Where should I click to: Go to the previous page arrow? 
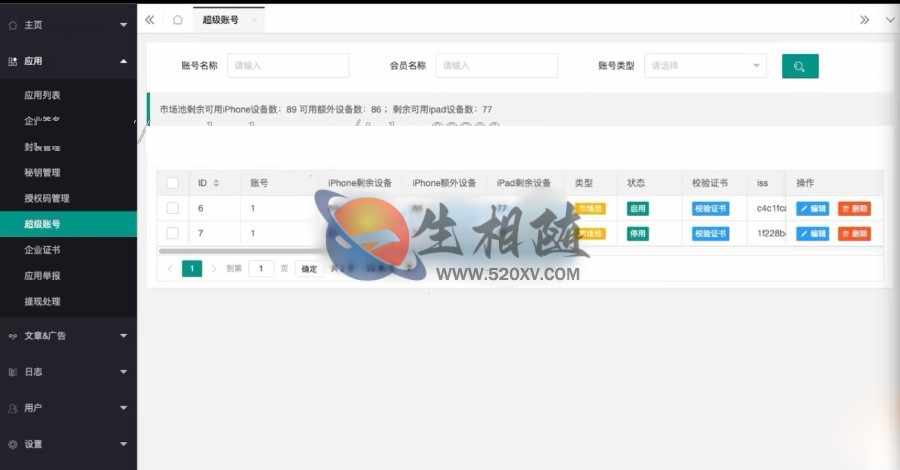tap(170, 269)
